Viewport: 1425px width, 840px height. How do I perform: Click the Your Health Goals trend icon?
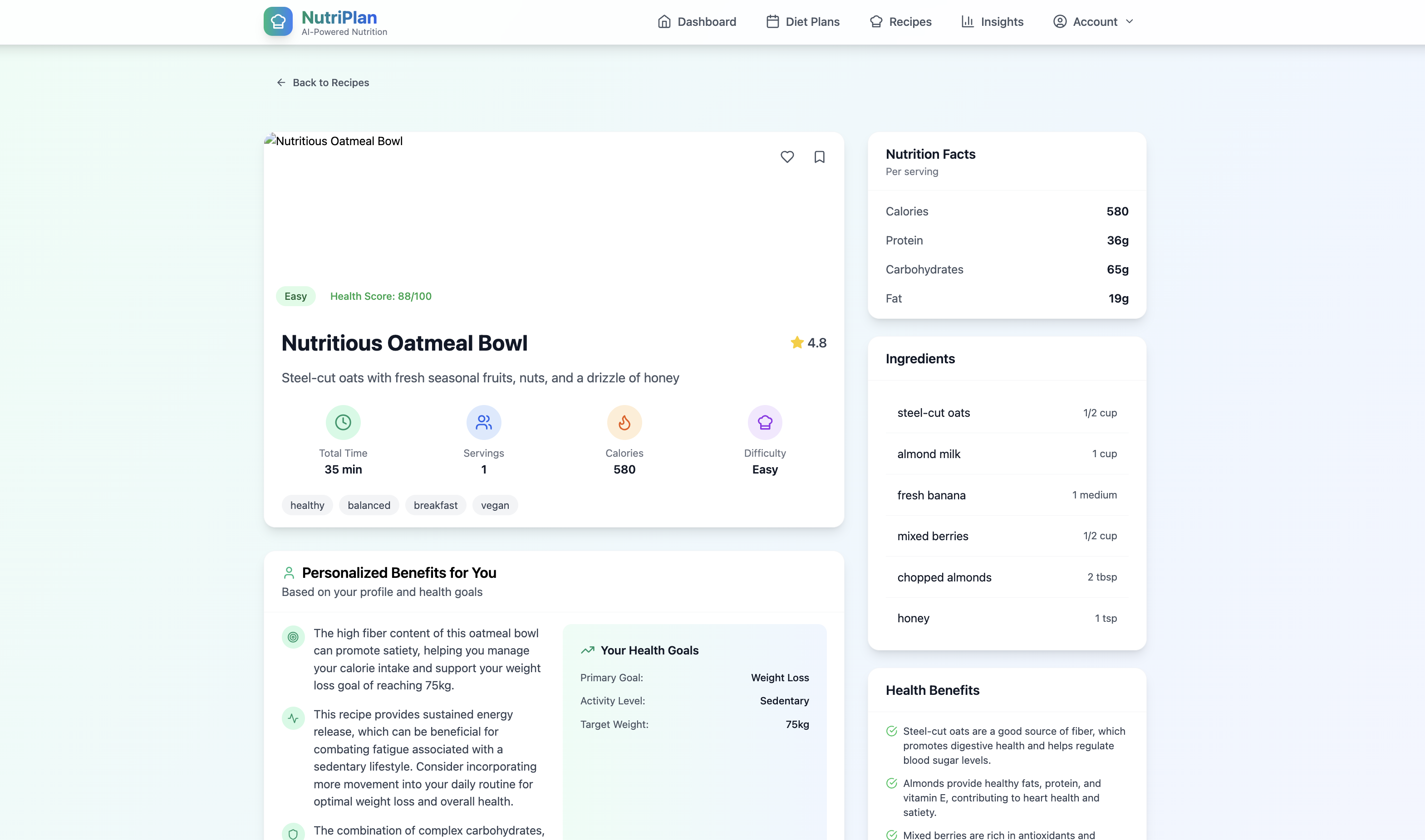tap(587, 650)
